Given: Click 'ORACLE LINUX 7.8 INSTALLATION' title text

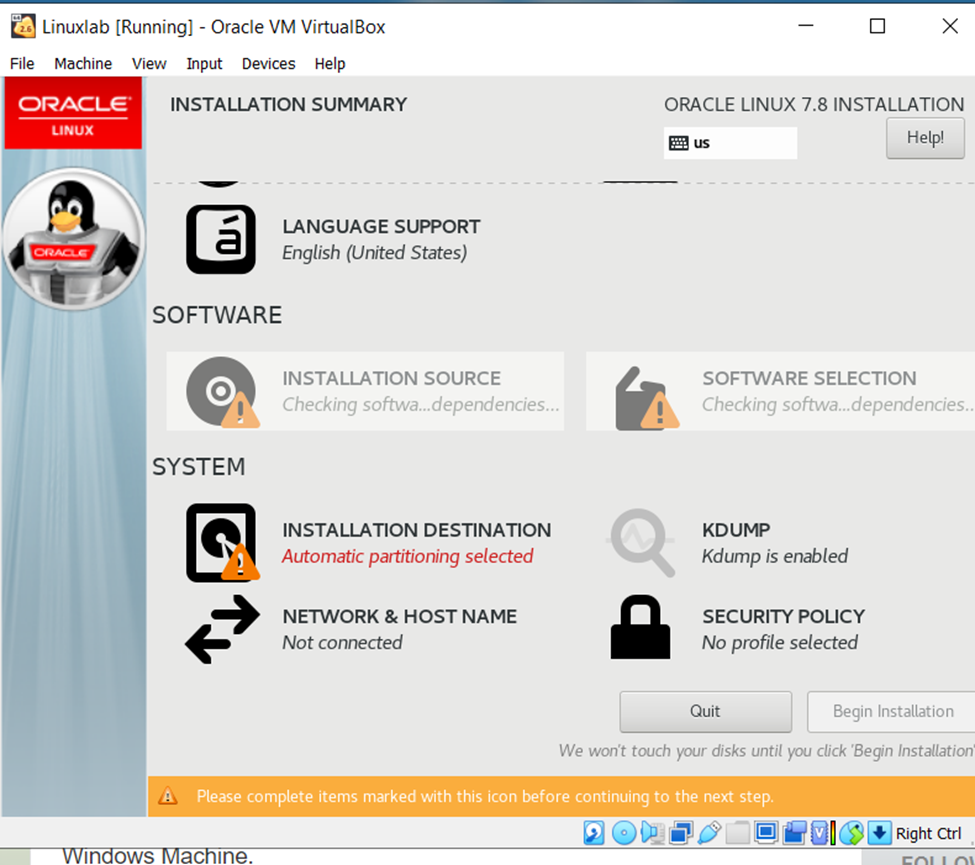Looking at the screenshot, I should (x=814, y=104).
